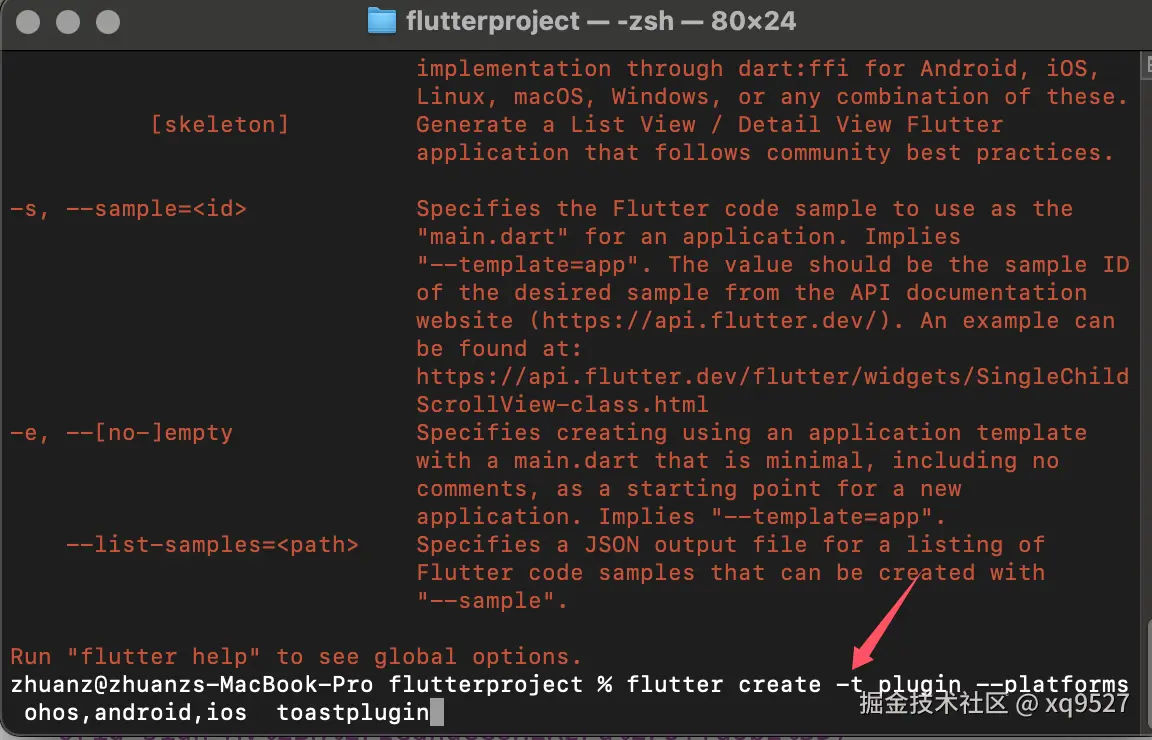Screen dimensions: 1152x740
Task: Click the "掘金技术社区 @ xq9527" watermark
Action: (x=994, y=703)
